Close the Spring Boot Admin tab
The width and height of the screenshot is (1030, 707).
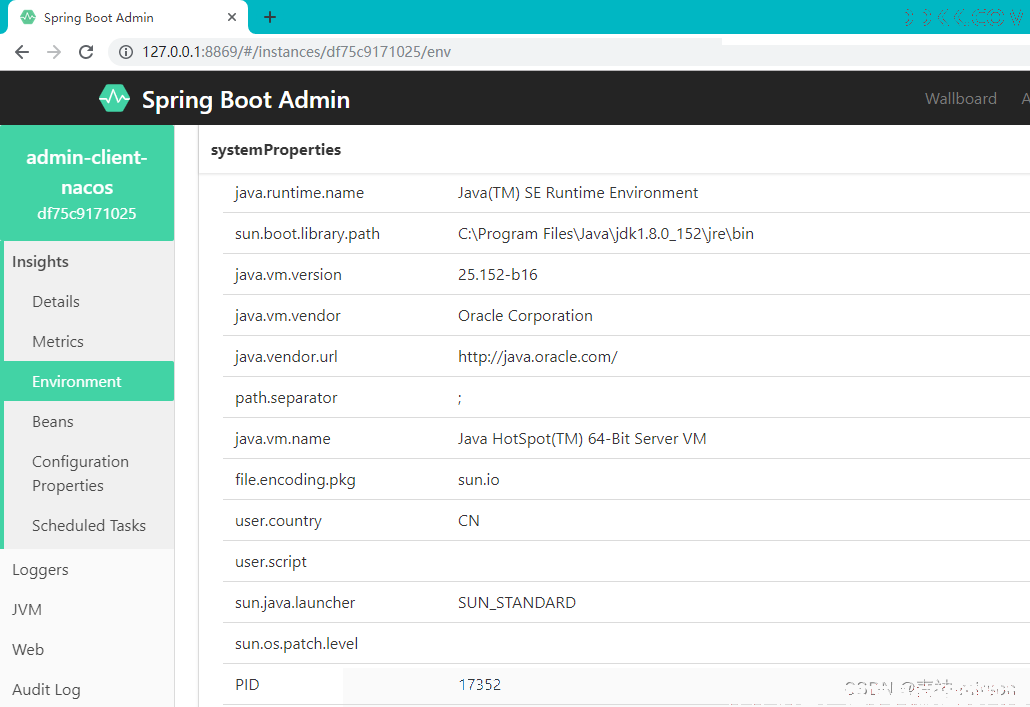coord(232,17)
